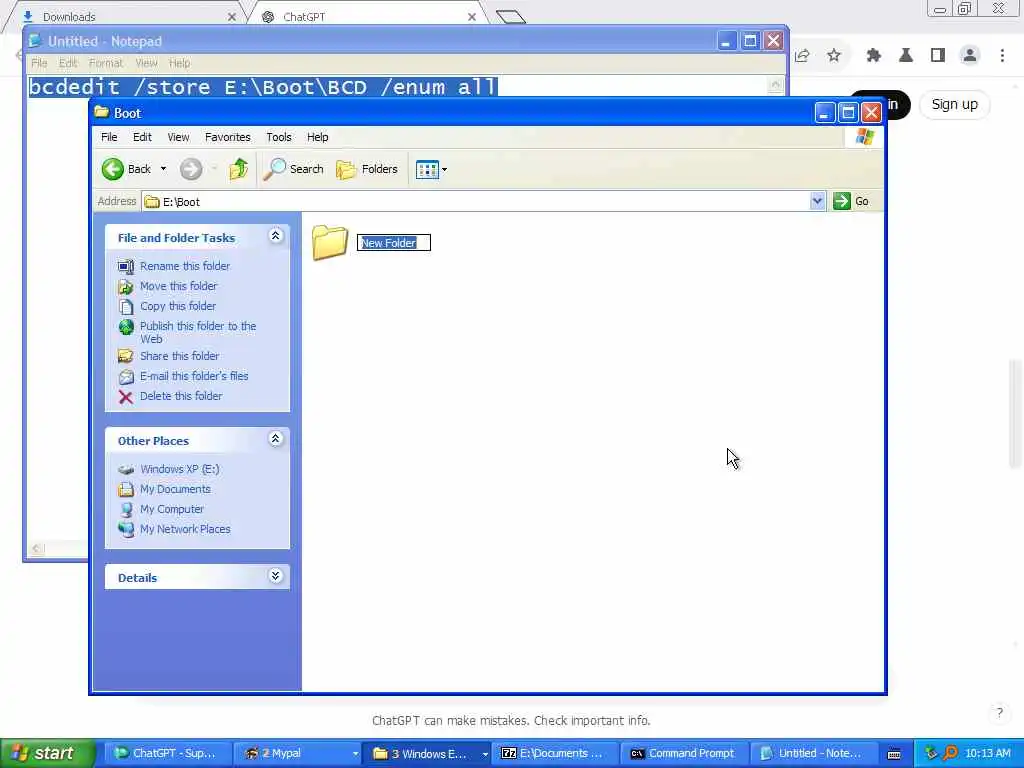Screen dimensions: 1024x768
Task: Click the Go button beside the address bar
Action: (852, 201)
